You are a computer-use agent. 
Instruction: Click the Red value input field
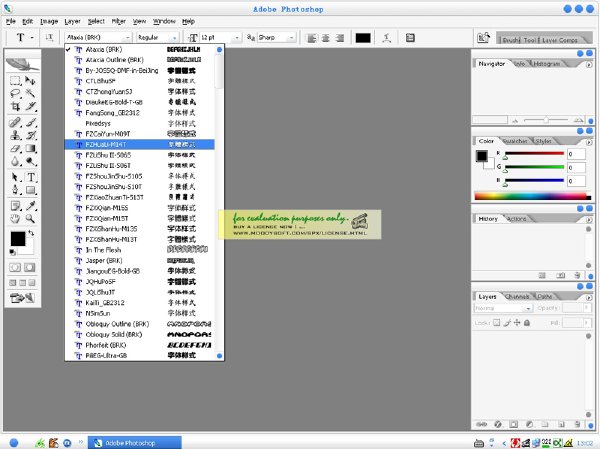pyautogui.click(x=576, y=154)
